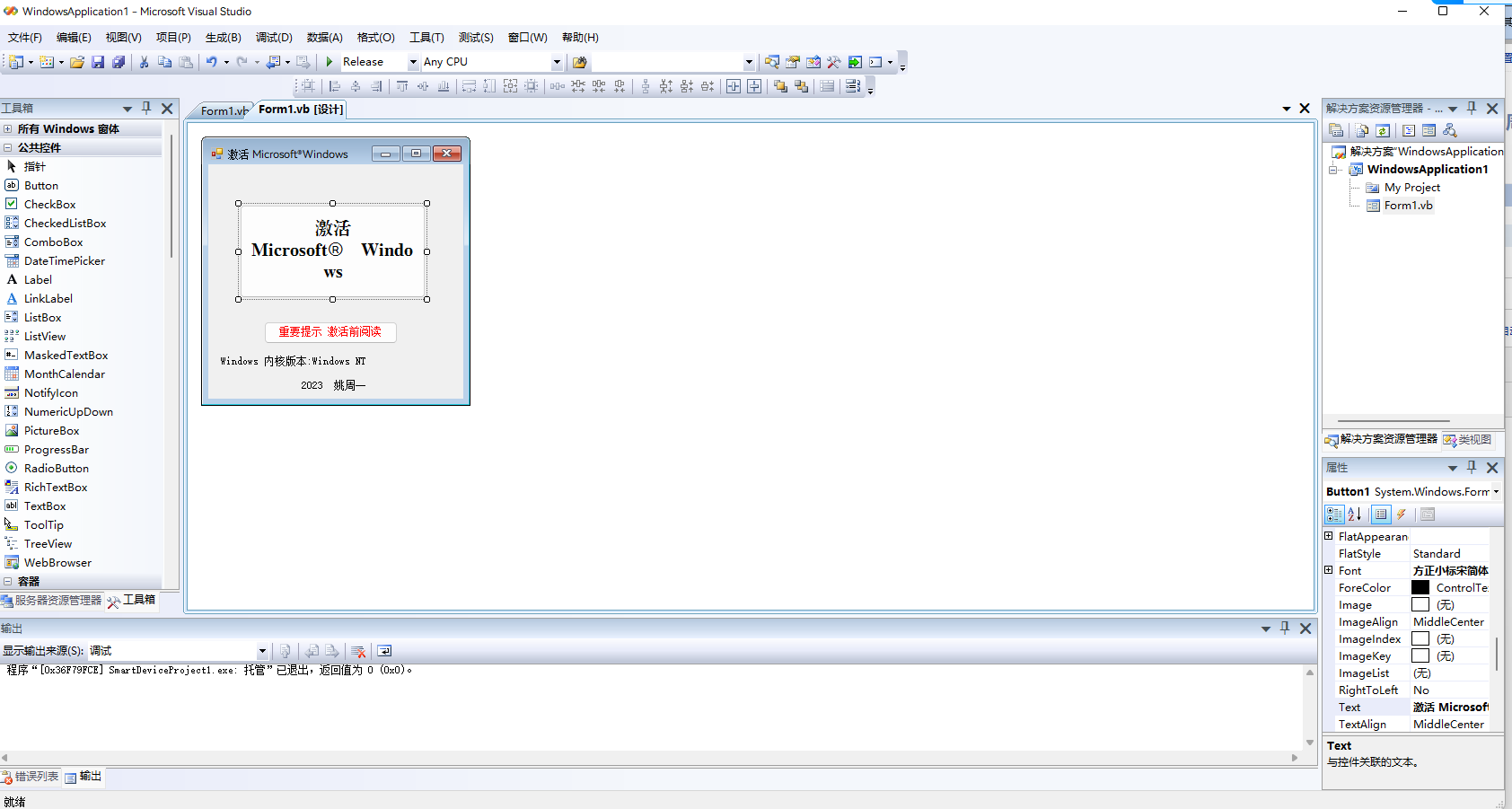Toggle auto-hide pin on the Properties panel
The image size is (1512, 809).
point(1472,467)
